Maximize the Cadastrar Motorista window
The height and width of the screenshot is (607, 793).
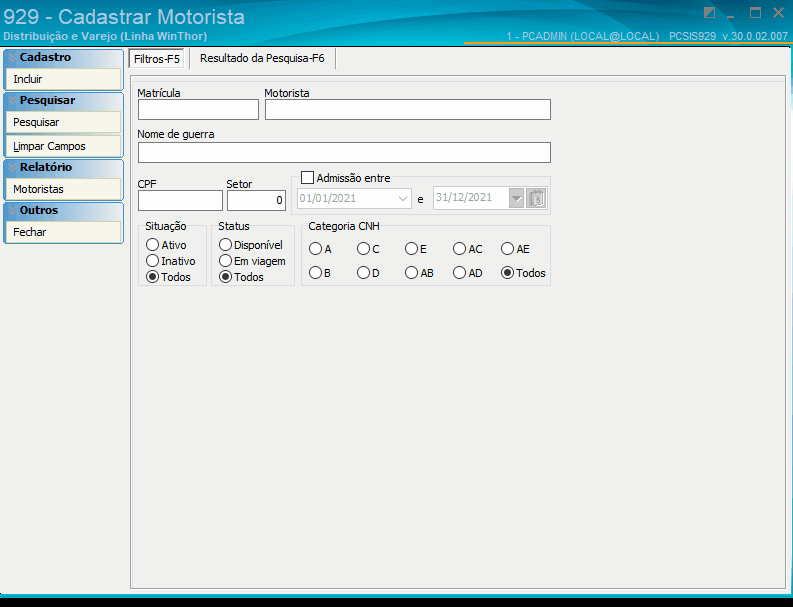point(755,13)
